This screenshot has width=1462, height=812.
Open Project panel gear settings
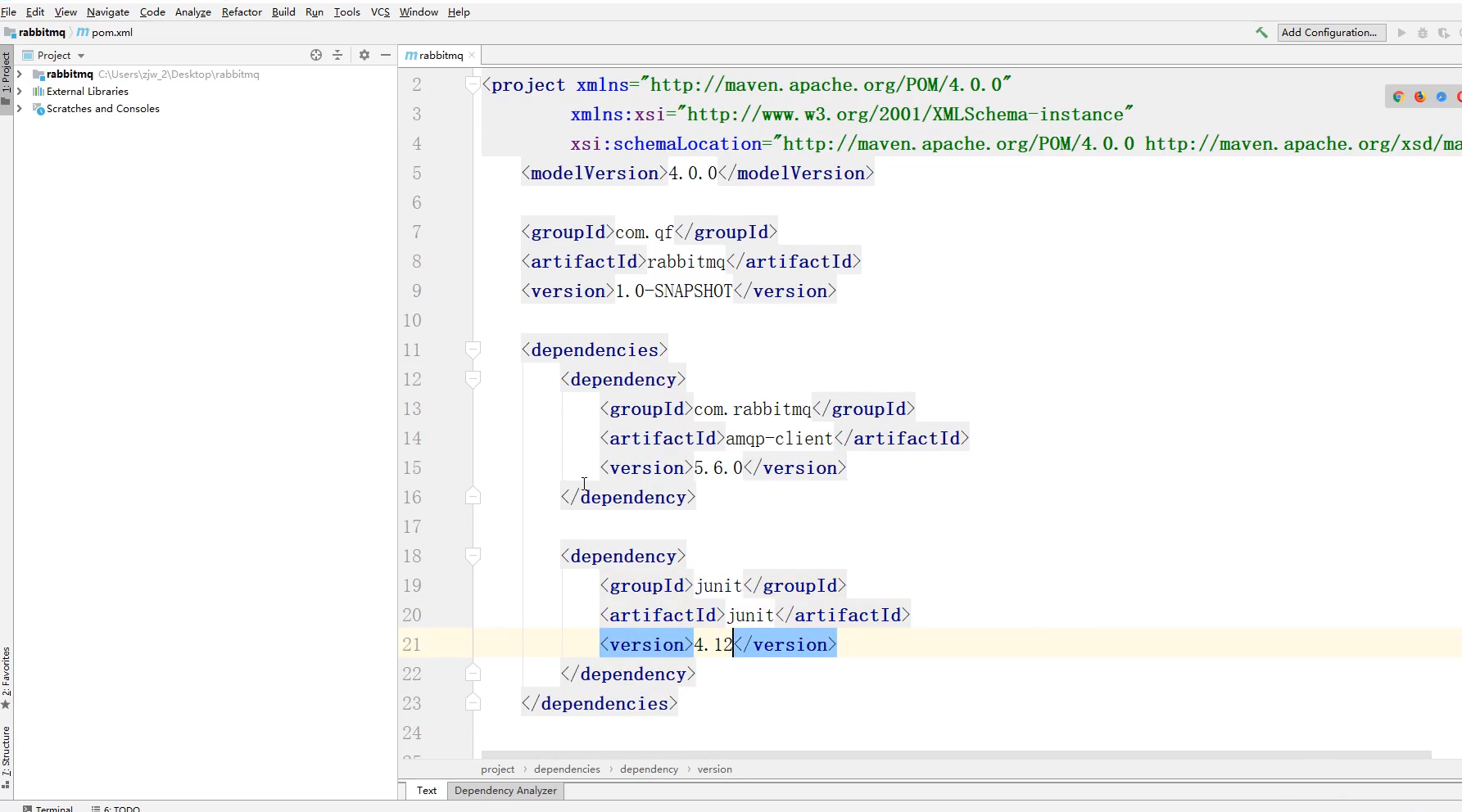(364, 55)
